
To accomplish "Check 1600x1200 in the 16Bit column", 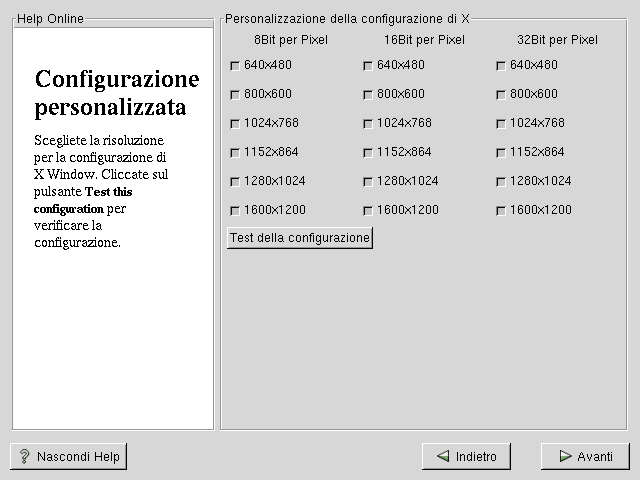I will pos(368,211).
